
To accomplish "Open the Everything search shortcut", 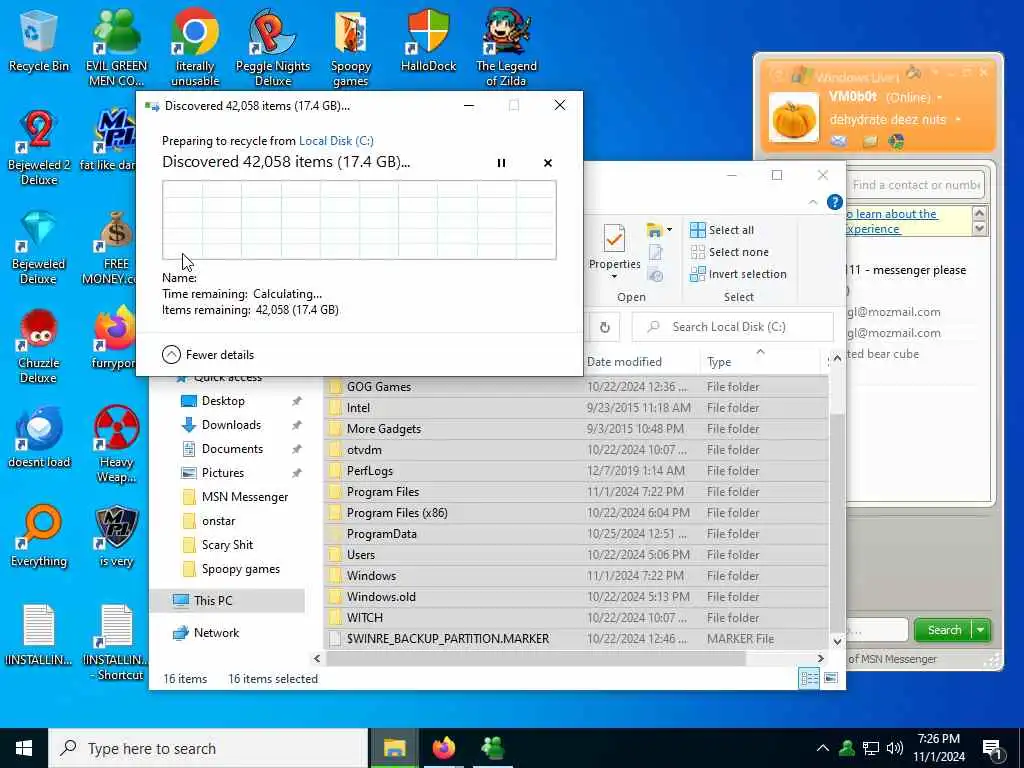I will (x=38, y=537).
